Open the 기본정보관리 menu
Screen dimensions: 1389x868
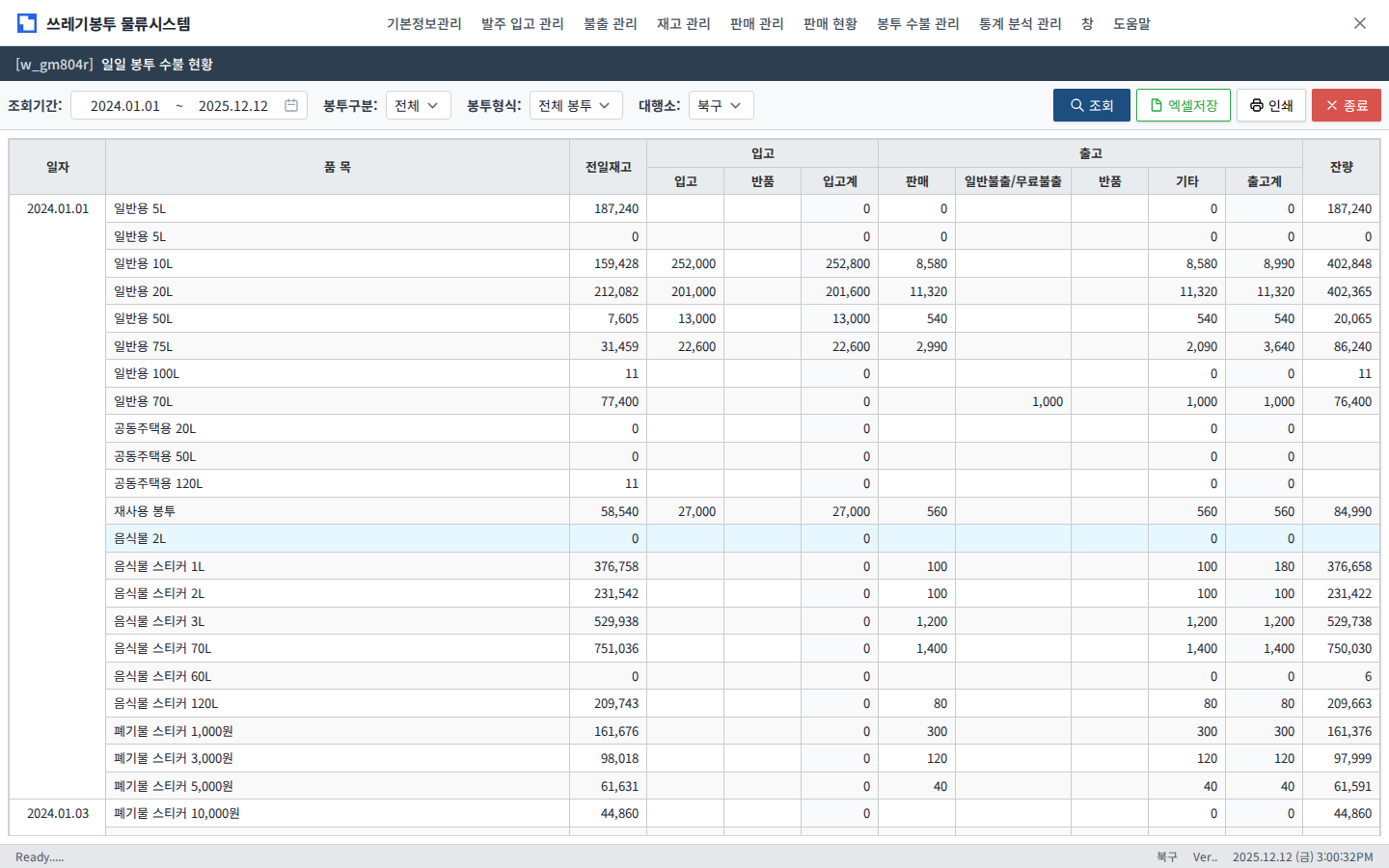tap(423, 23)
